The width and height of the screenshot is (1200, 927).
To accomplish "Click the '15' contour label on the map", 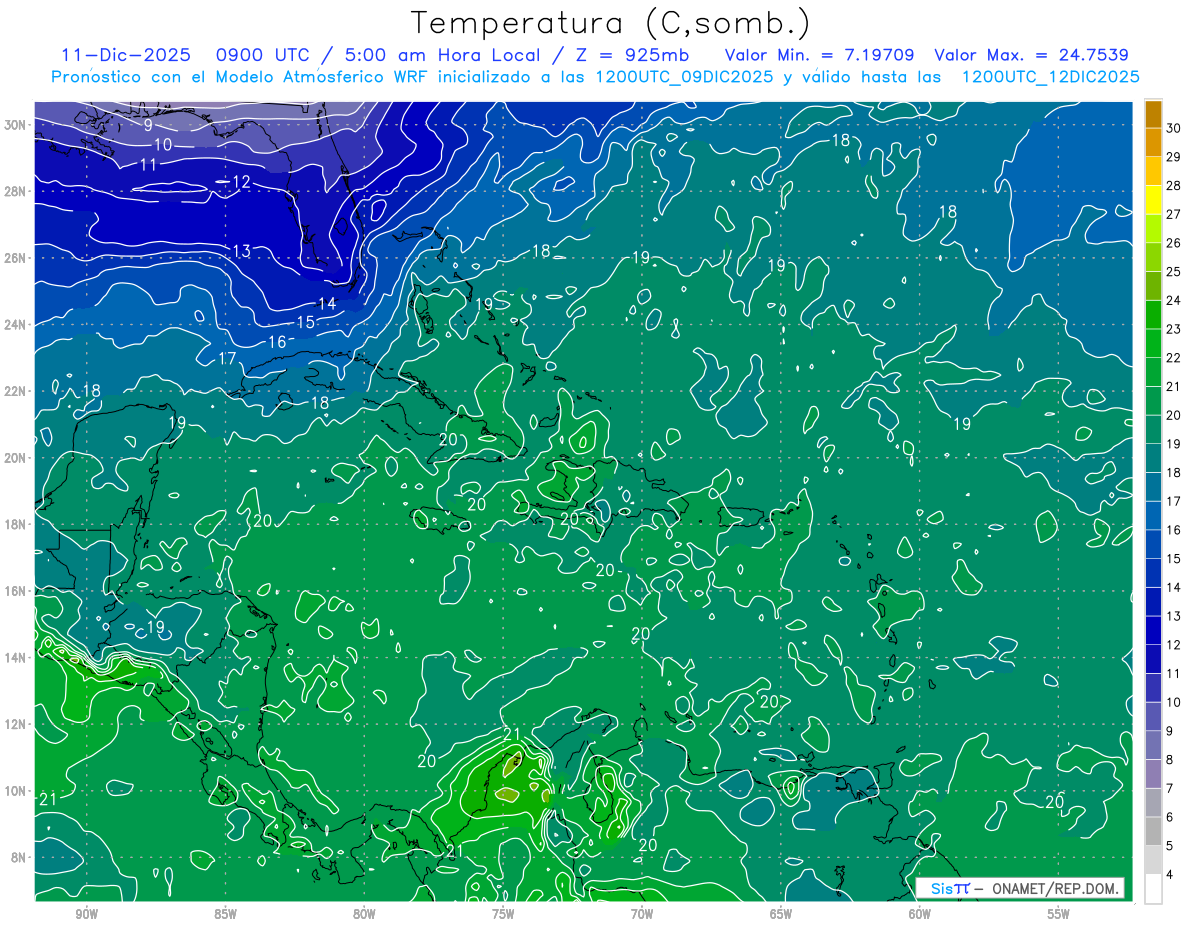I will [306, 322].
